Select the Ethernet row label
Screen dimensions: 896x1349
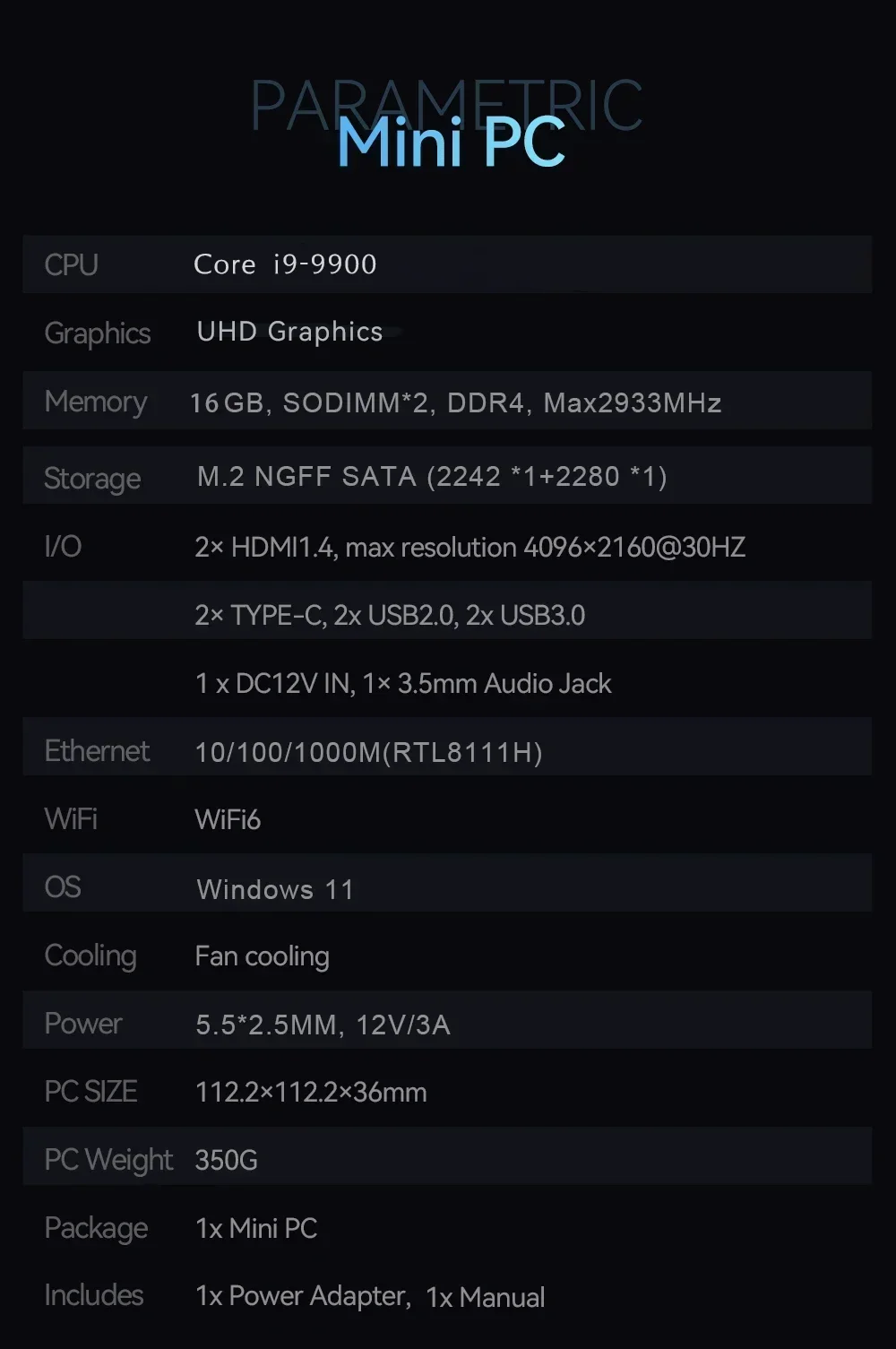tap(97, 751)
